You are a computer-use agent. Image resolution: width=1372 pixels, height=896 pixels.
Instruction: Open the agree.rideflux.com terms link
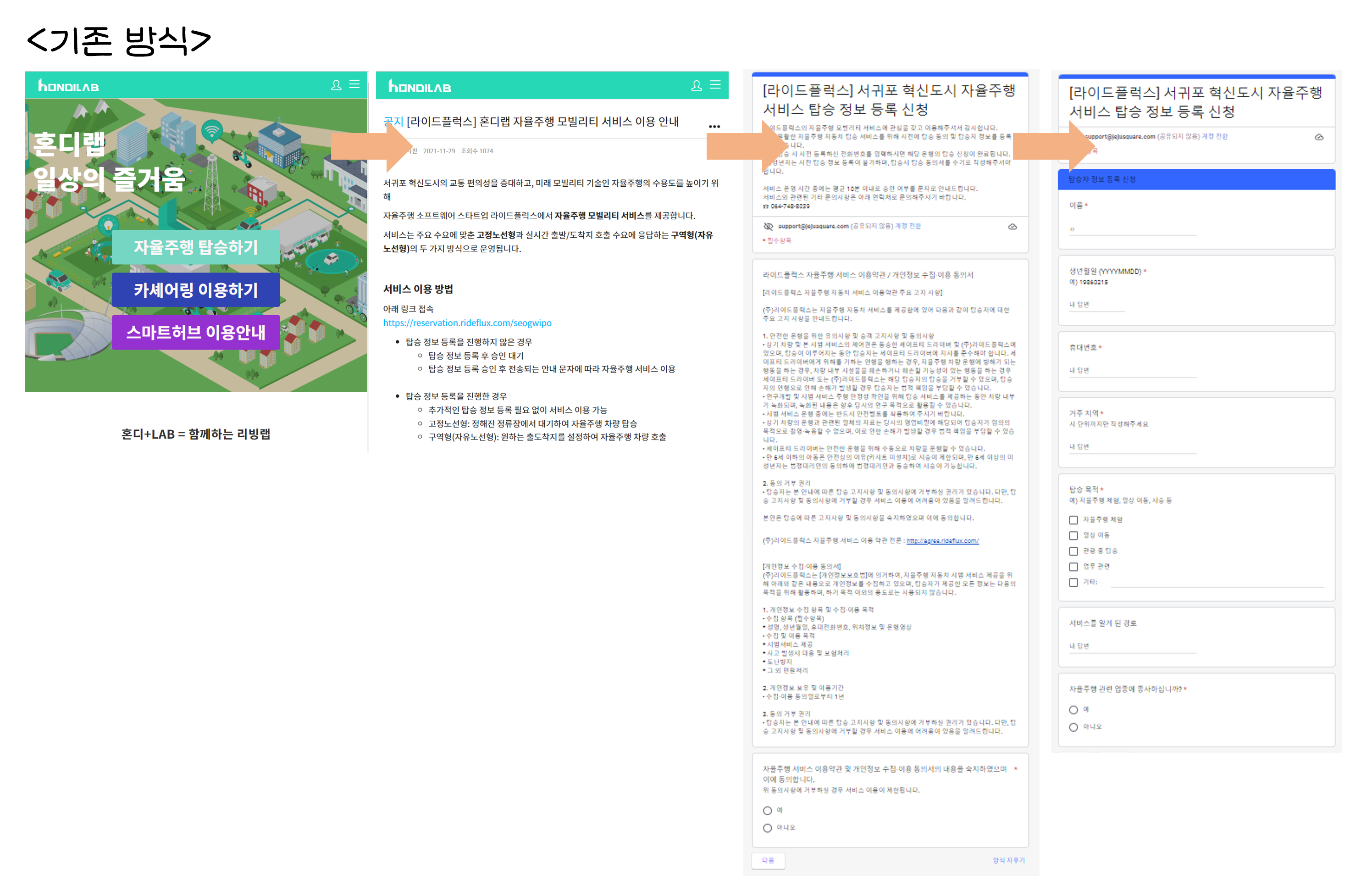[x=942, y=541]
